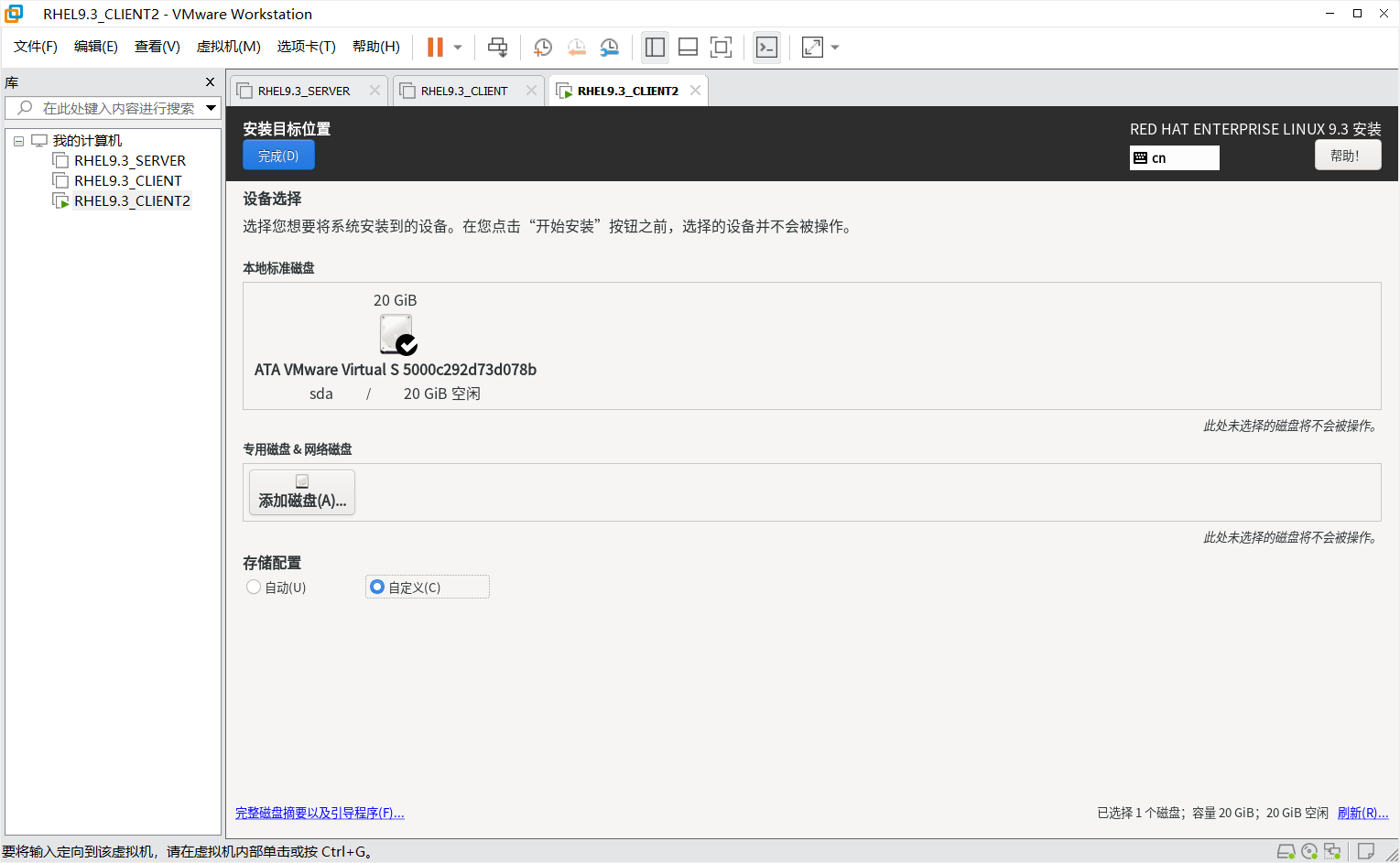Select the 自动(U) storage option
This screenshot has width=1400, height=863.
tap(254, 587)
